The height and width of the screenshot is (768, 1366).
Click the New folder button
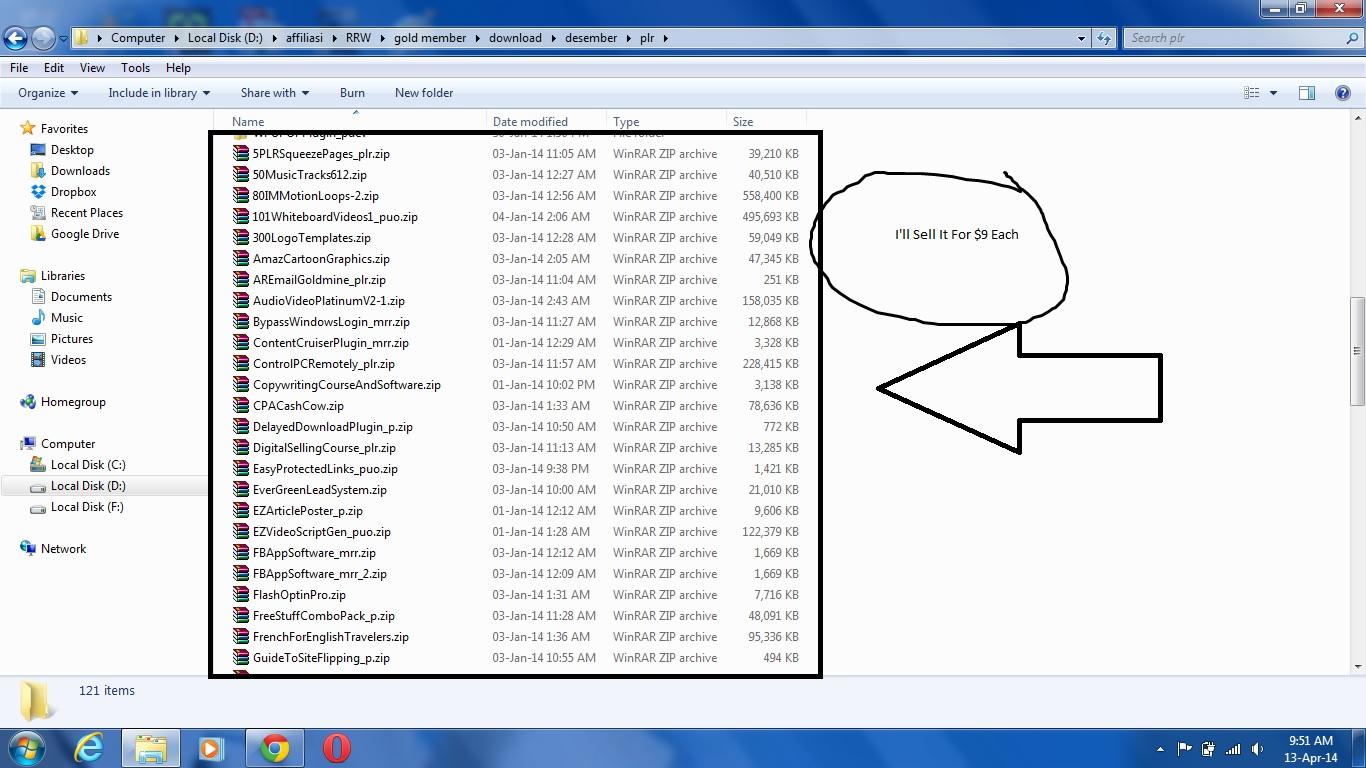[x=424, y=93]
